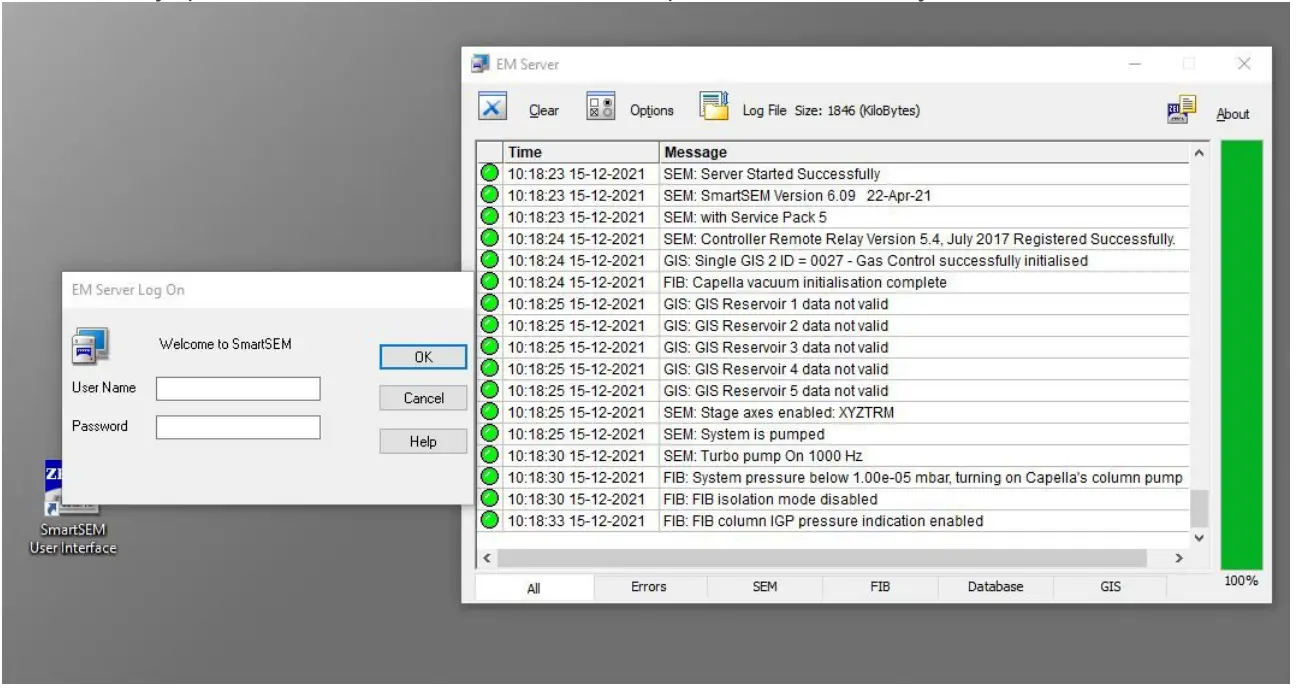Click green status icon for Controller Remote Relay row

[x=489, y=239]
